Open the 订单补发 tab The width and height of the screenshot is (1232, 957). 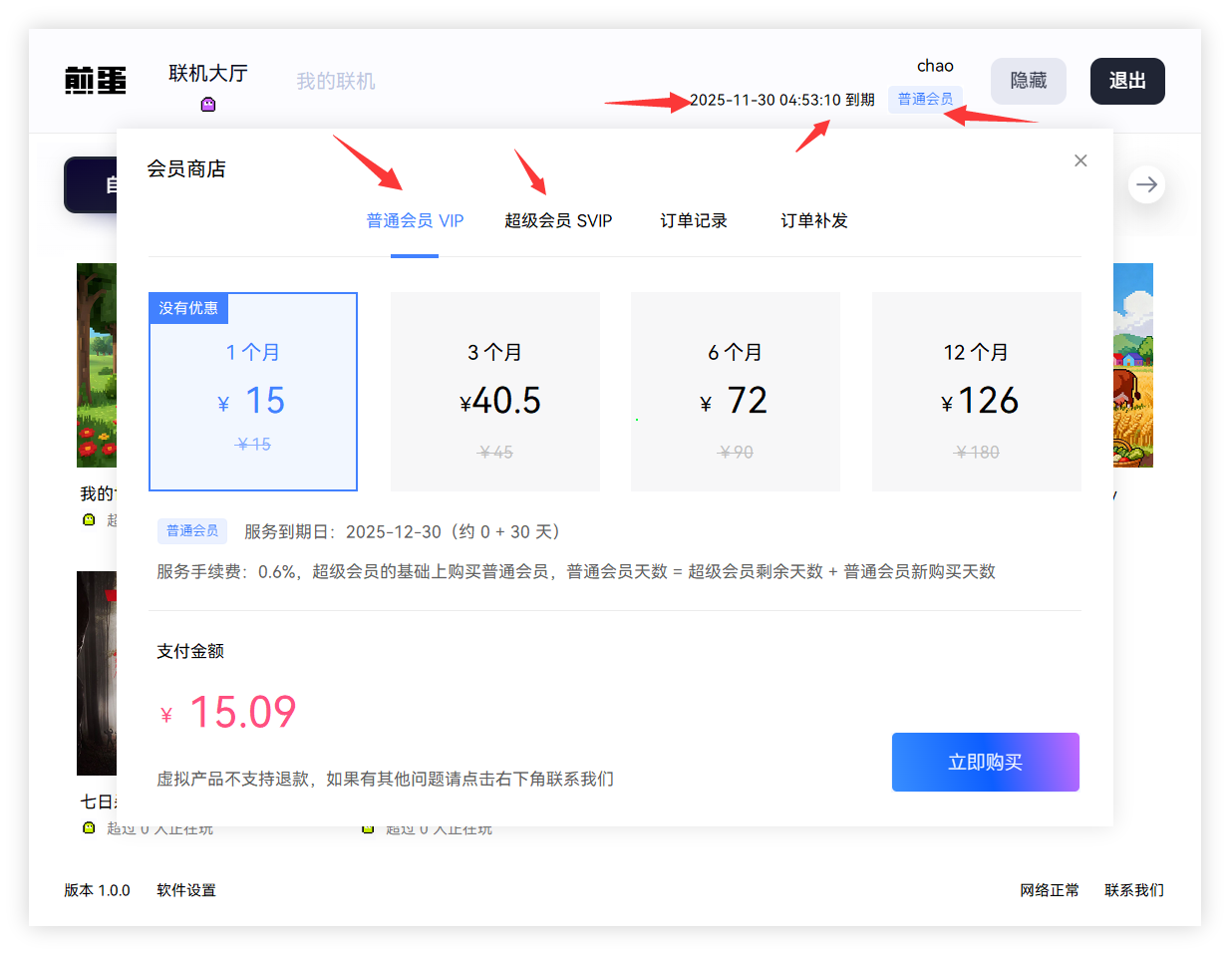813,220
